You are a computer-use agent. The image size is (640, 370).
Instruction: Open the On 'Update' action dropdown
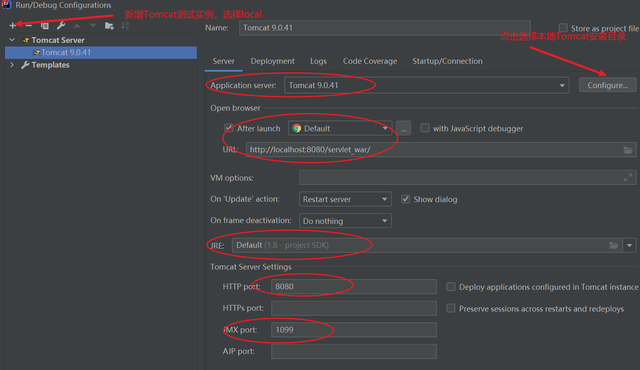345,199
